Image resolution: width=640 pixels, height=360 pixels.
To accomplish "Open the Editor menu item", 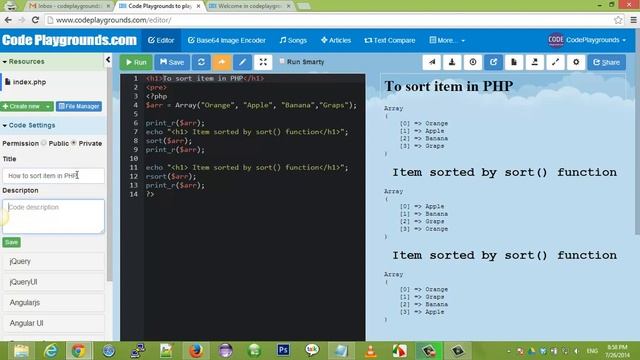I will 161,40.
